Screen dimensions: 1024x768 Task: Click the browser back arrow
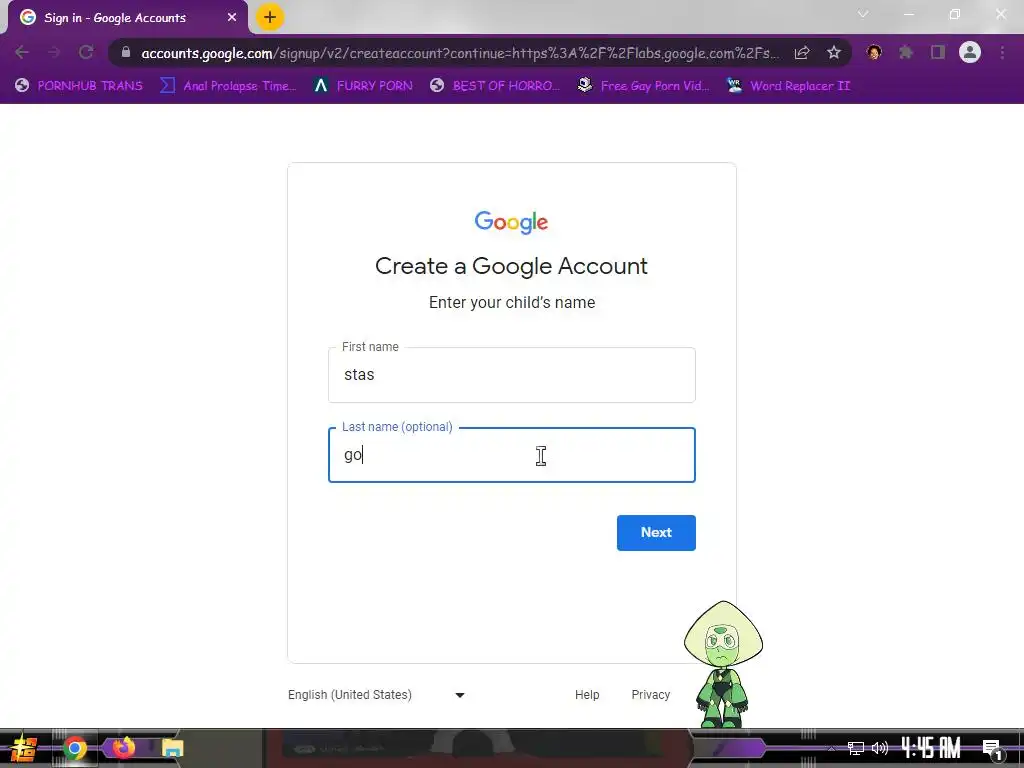[22, 52]
